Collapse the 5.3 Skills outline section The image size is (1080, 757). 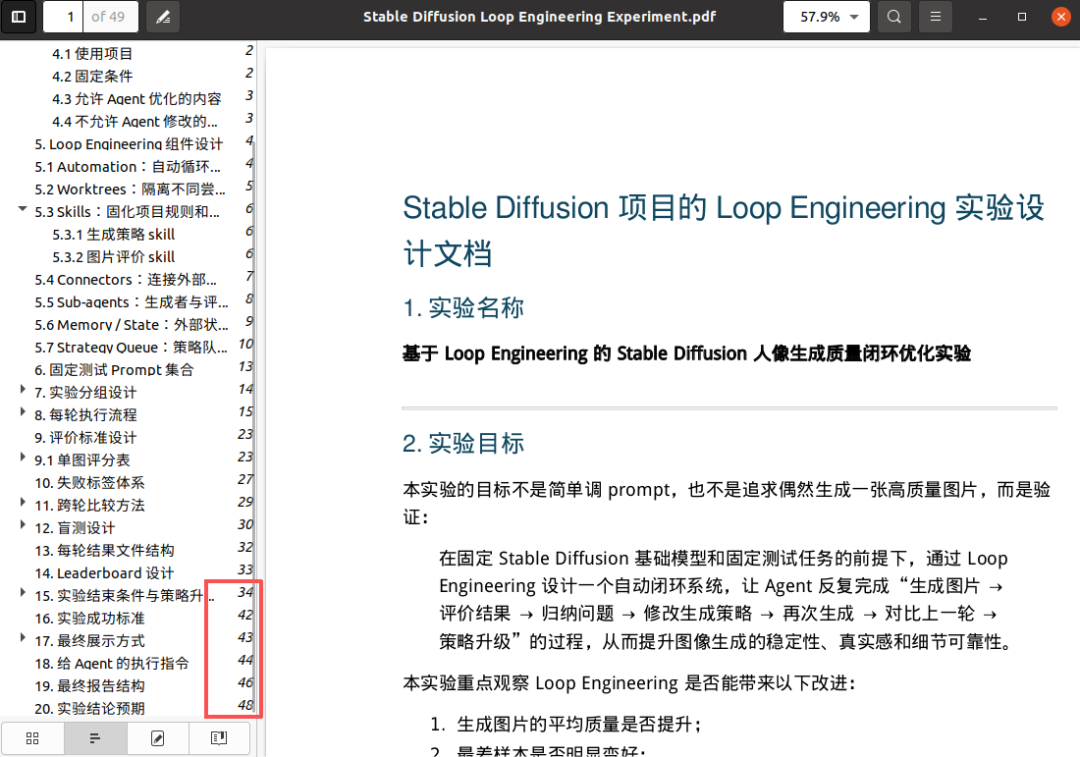23,209
